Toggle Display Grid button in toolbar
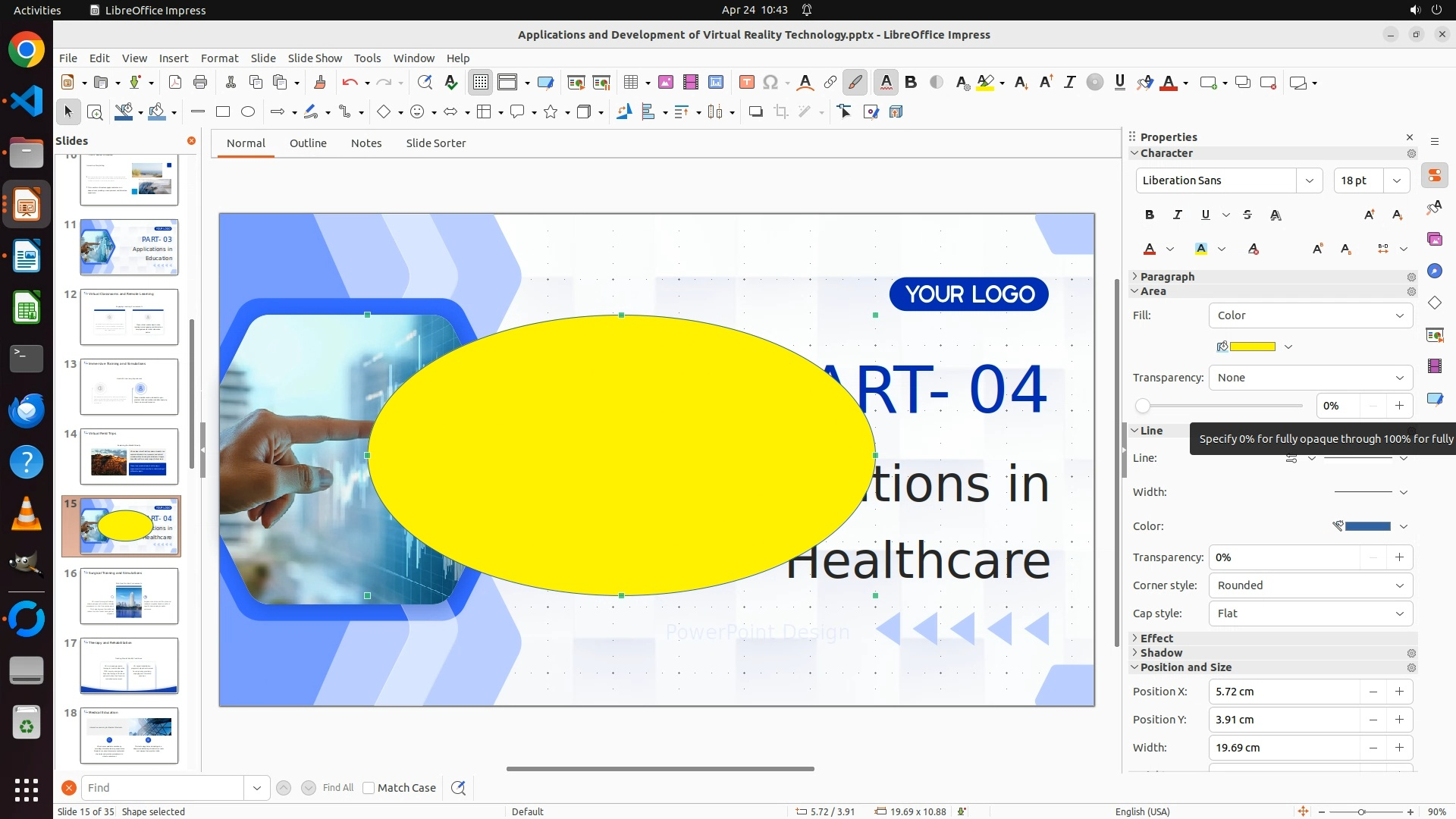This screenshot has width=1456, height=819. pos(481,83)
